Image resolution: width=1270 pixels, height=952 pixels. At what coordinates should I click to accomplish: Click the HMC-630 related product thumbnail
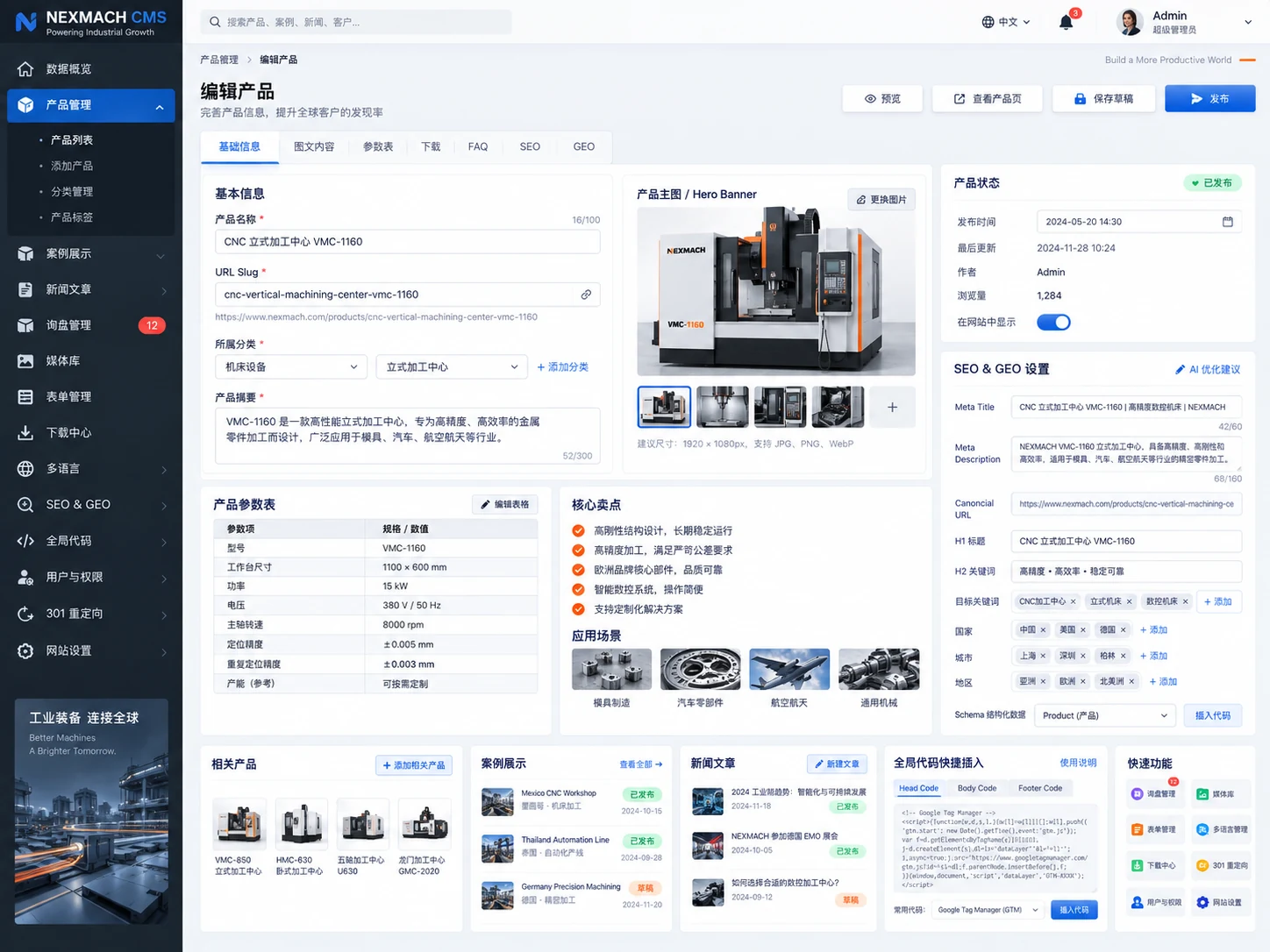tap(301, 824)
